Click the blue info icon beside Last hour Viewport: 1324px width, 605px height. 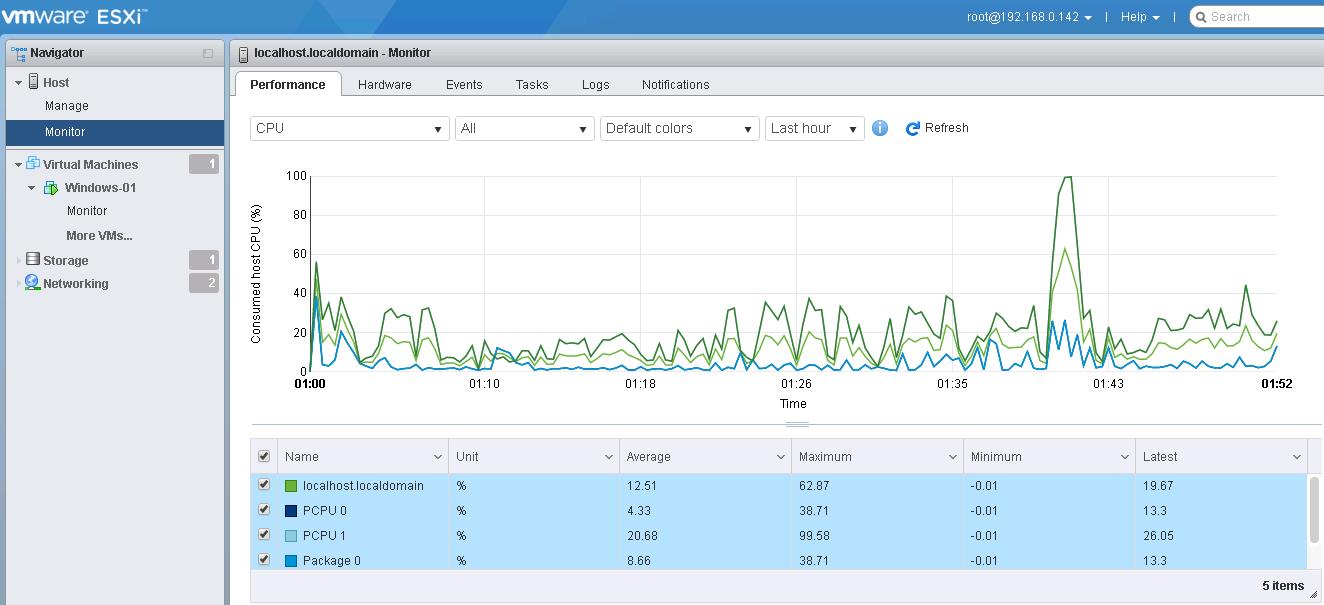(880, 128)
